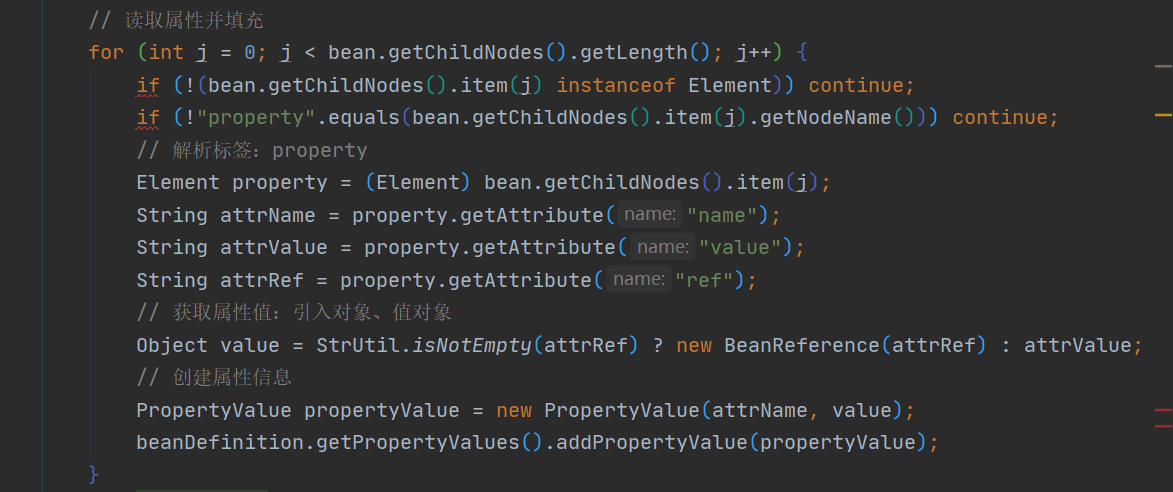Click the comment "// 创建属性信息"
1173x492 pixels.
click(214, 378)
